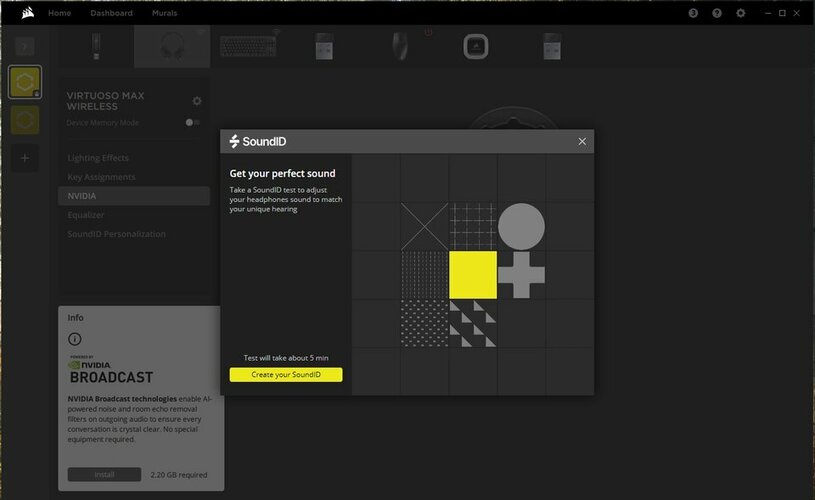Select the first yellow profile thumbnail
The image size is (815, 500).
click(25, 82)
